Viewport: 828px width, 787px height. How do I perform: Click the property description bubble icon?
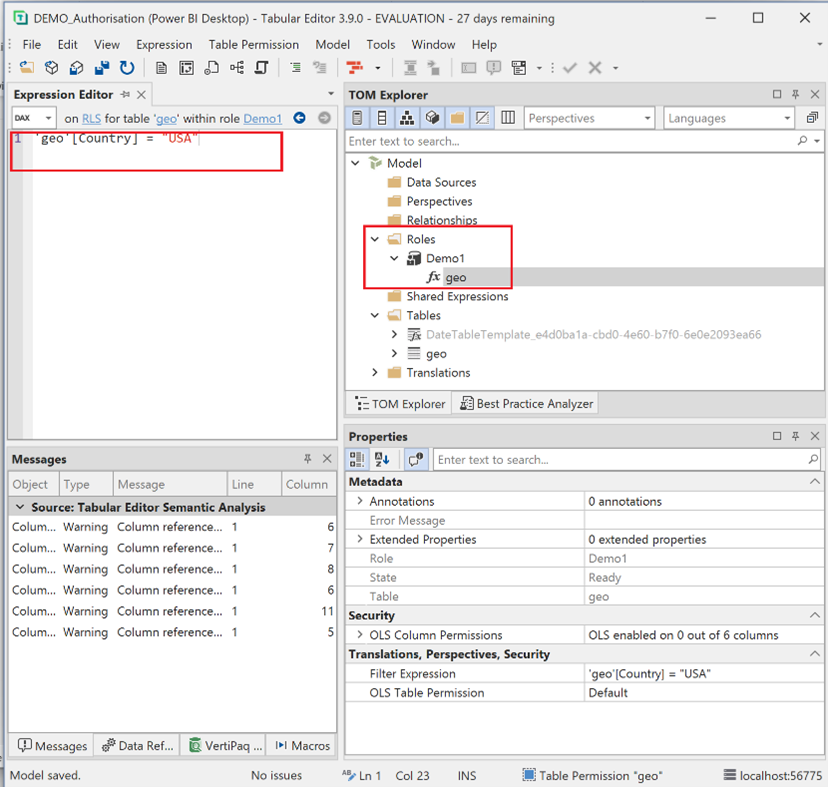[x=416, y=460]
